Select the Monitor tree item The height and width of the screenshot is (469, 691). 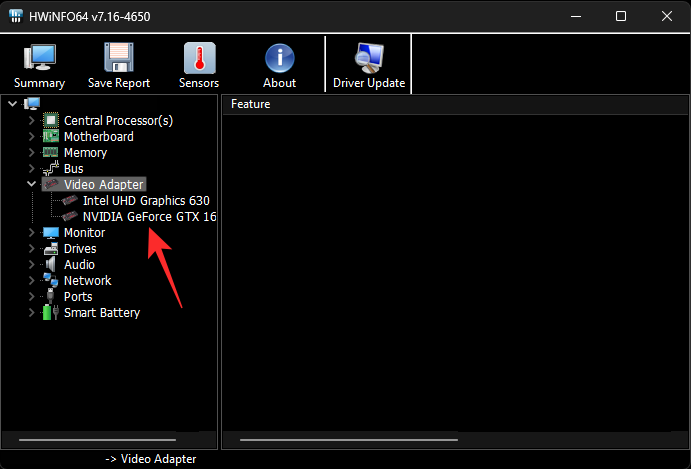[x=85, y=233]
